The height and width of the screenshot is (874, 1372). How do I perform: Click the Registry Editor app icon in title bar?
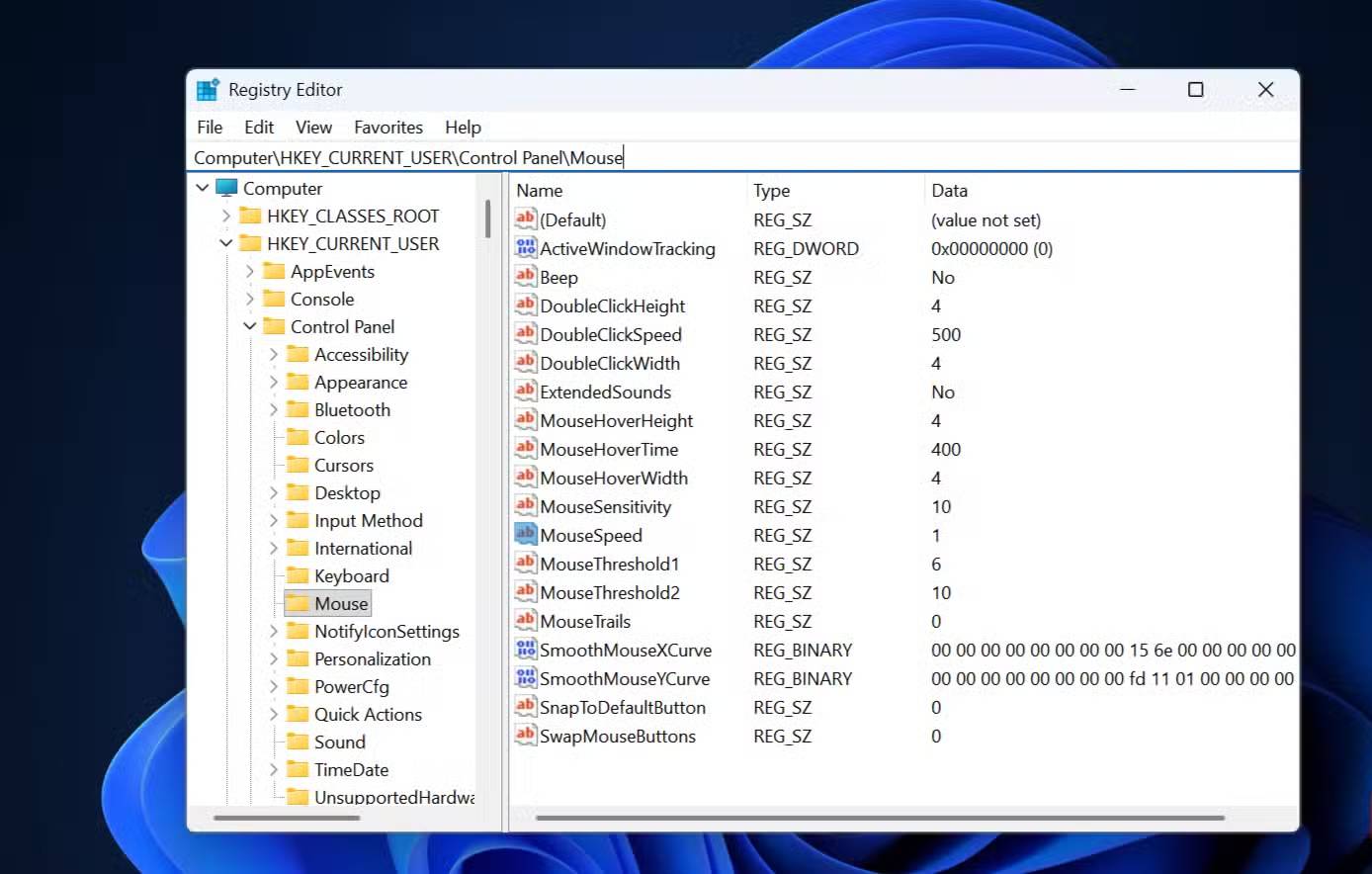(208, 90)
